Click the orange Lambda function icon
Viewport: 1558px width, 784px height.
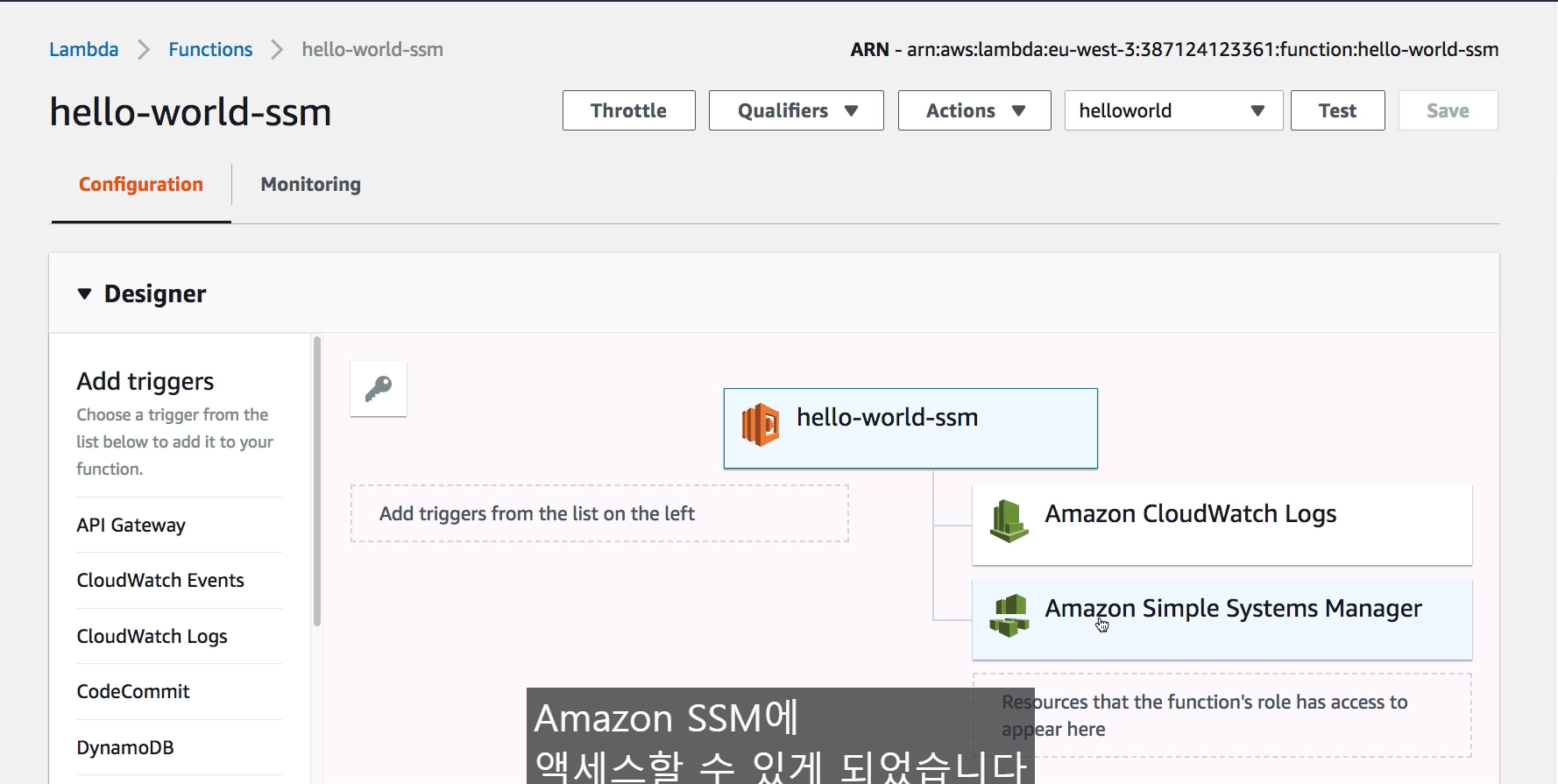point(761,425)
